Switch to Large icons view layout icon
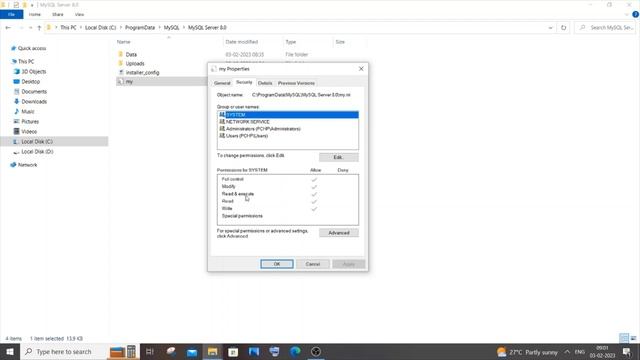This screenshot has height=360, width=640. click(633, 338)
